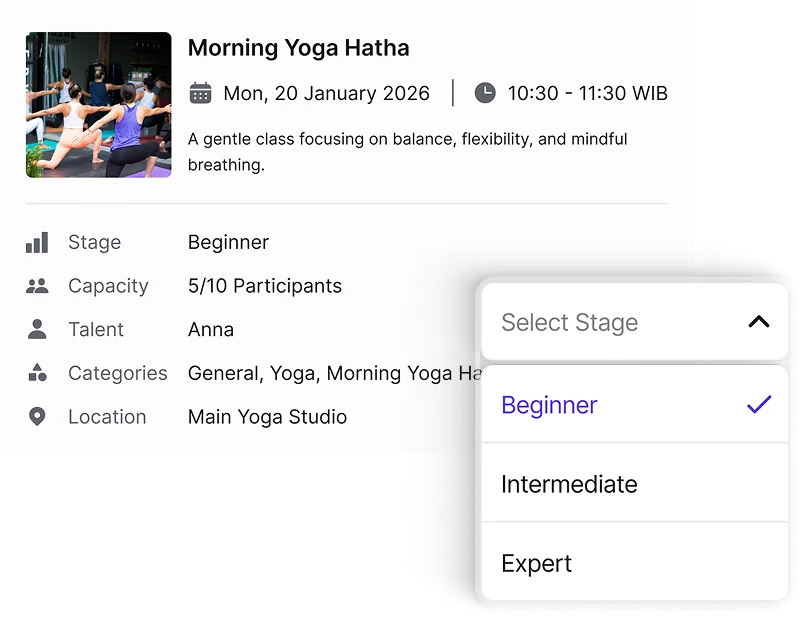Click the talent name Anna
The height and width of the screenshot is (617, 800).
click(211, 329)
